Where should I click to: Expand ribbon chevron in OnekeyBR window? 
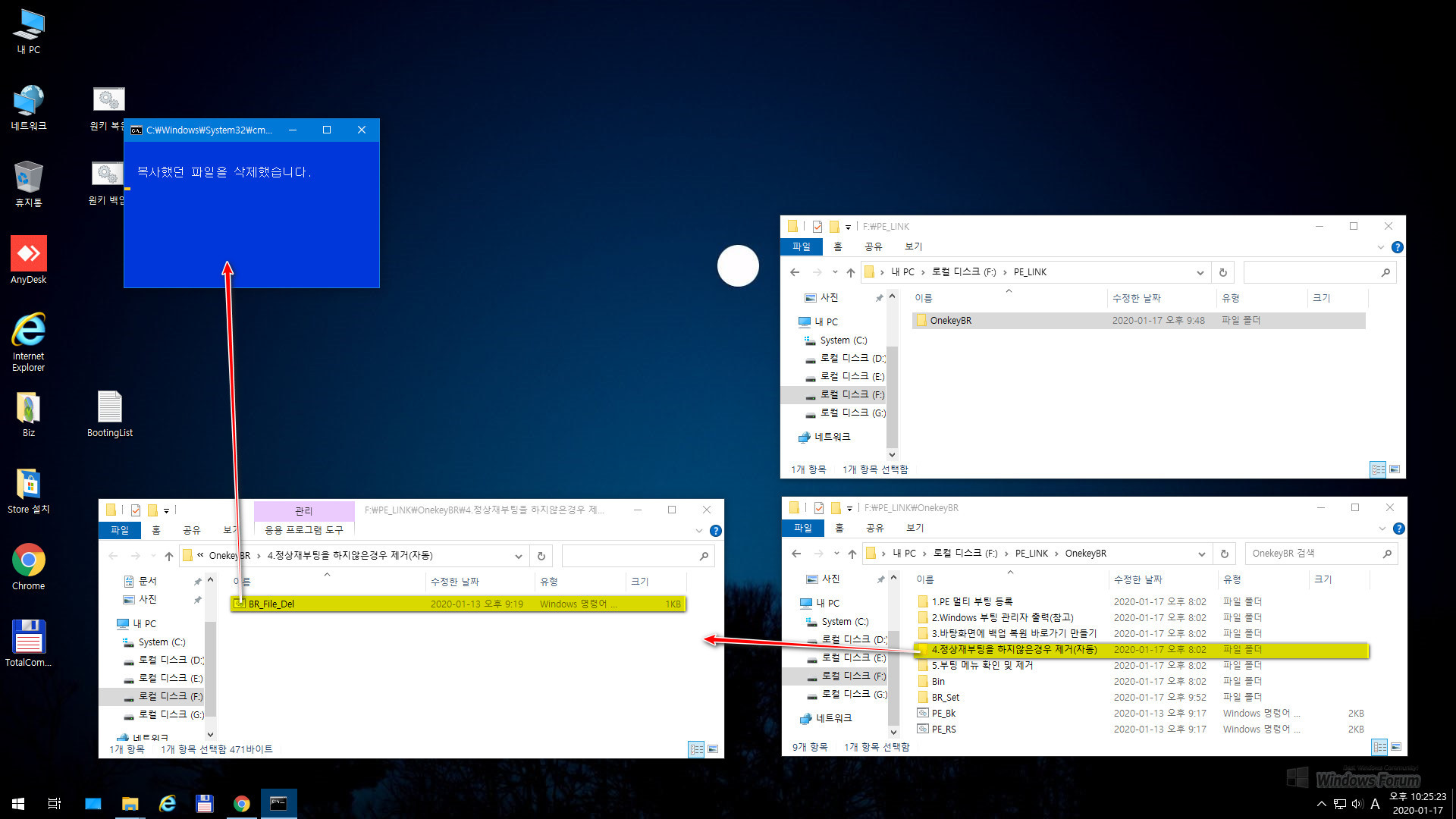click(1382, 529)
